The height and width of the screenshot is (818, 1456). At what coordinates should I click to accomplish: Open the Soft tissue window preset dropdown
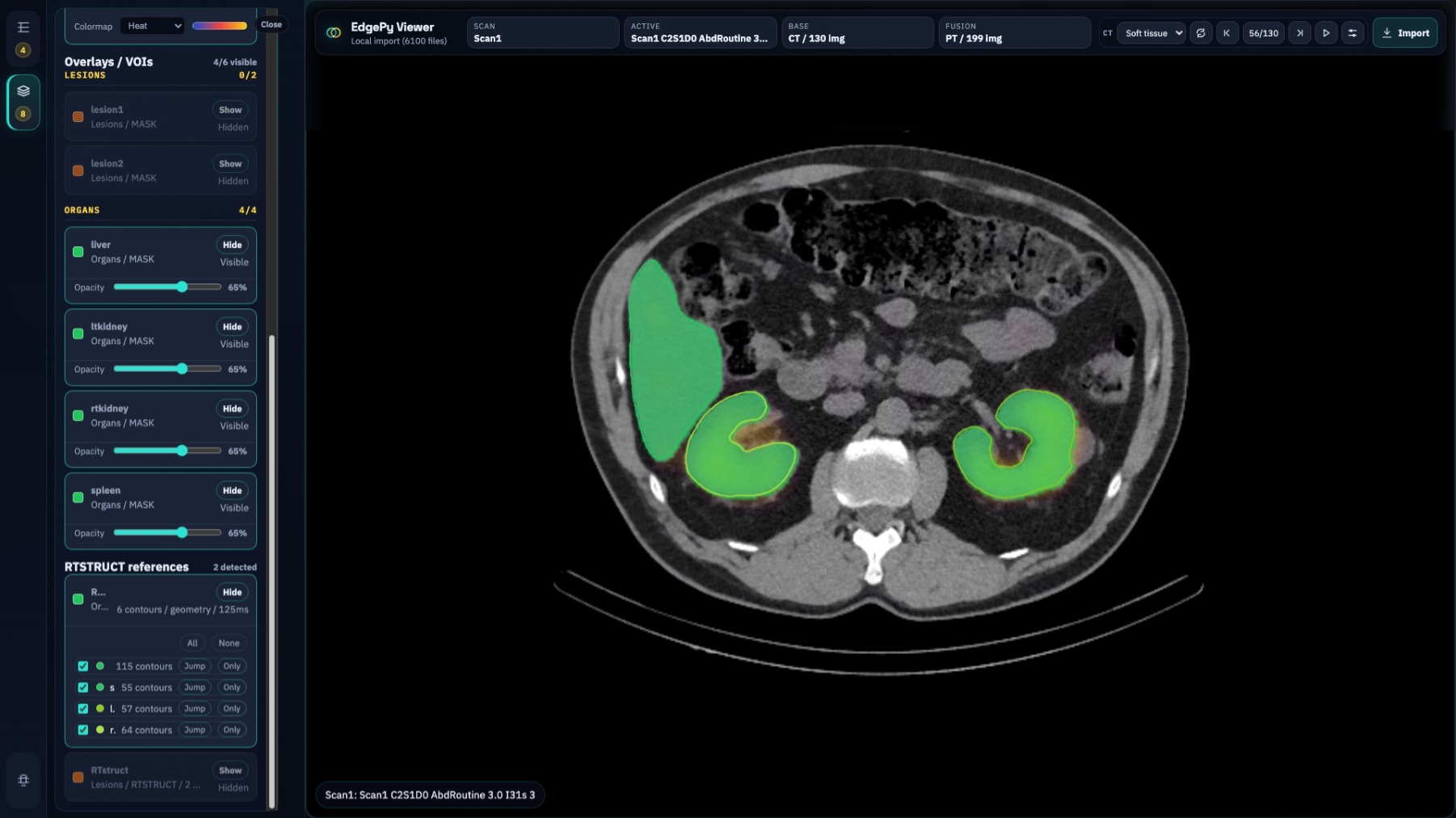pos(1151,33)
